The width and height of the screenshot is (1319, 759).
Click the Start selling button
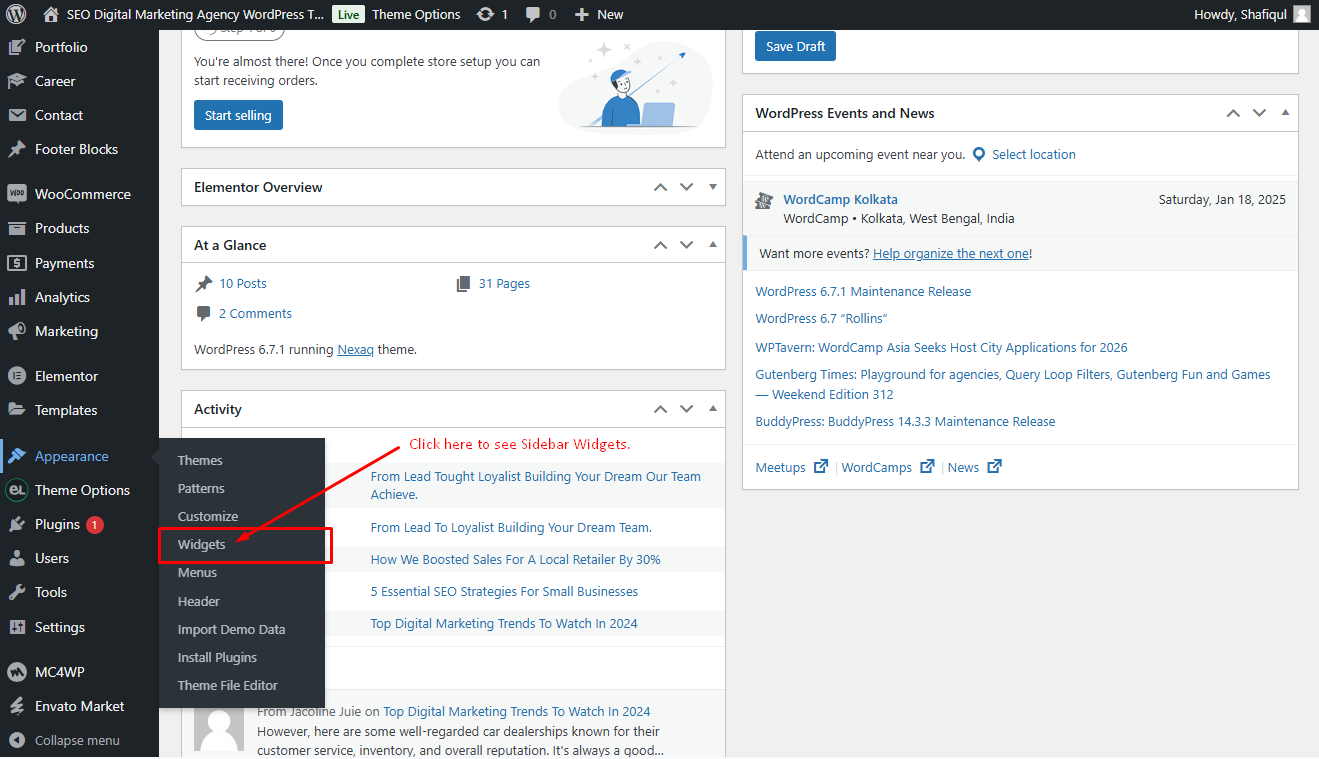[238, 115]
